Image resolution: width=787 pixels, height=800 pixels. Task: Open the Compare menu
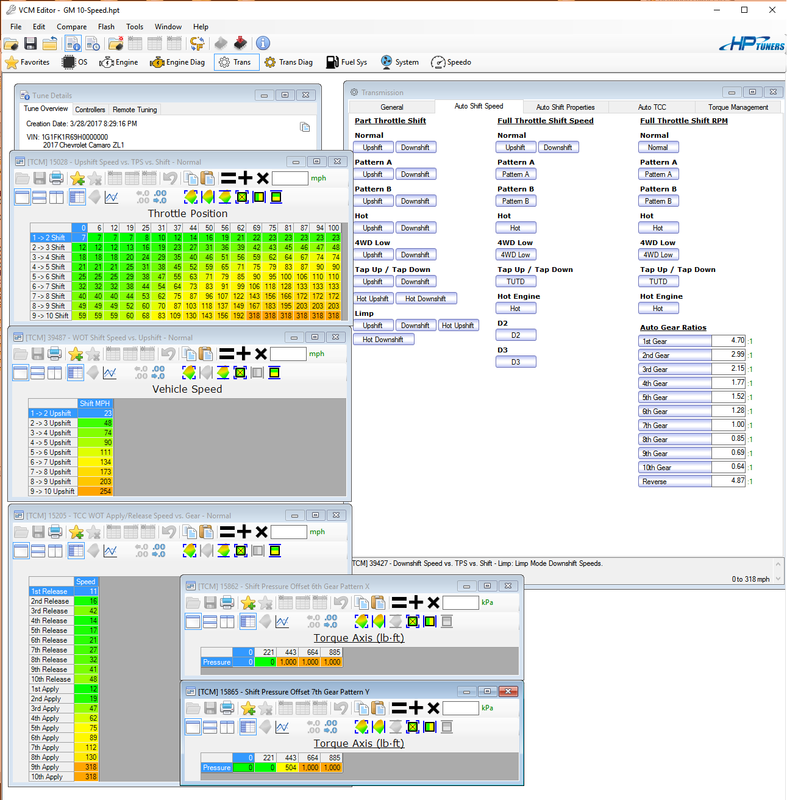pos(71,27)
